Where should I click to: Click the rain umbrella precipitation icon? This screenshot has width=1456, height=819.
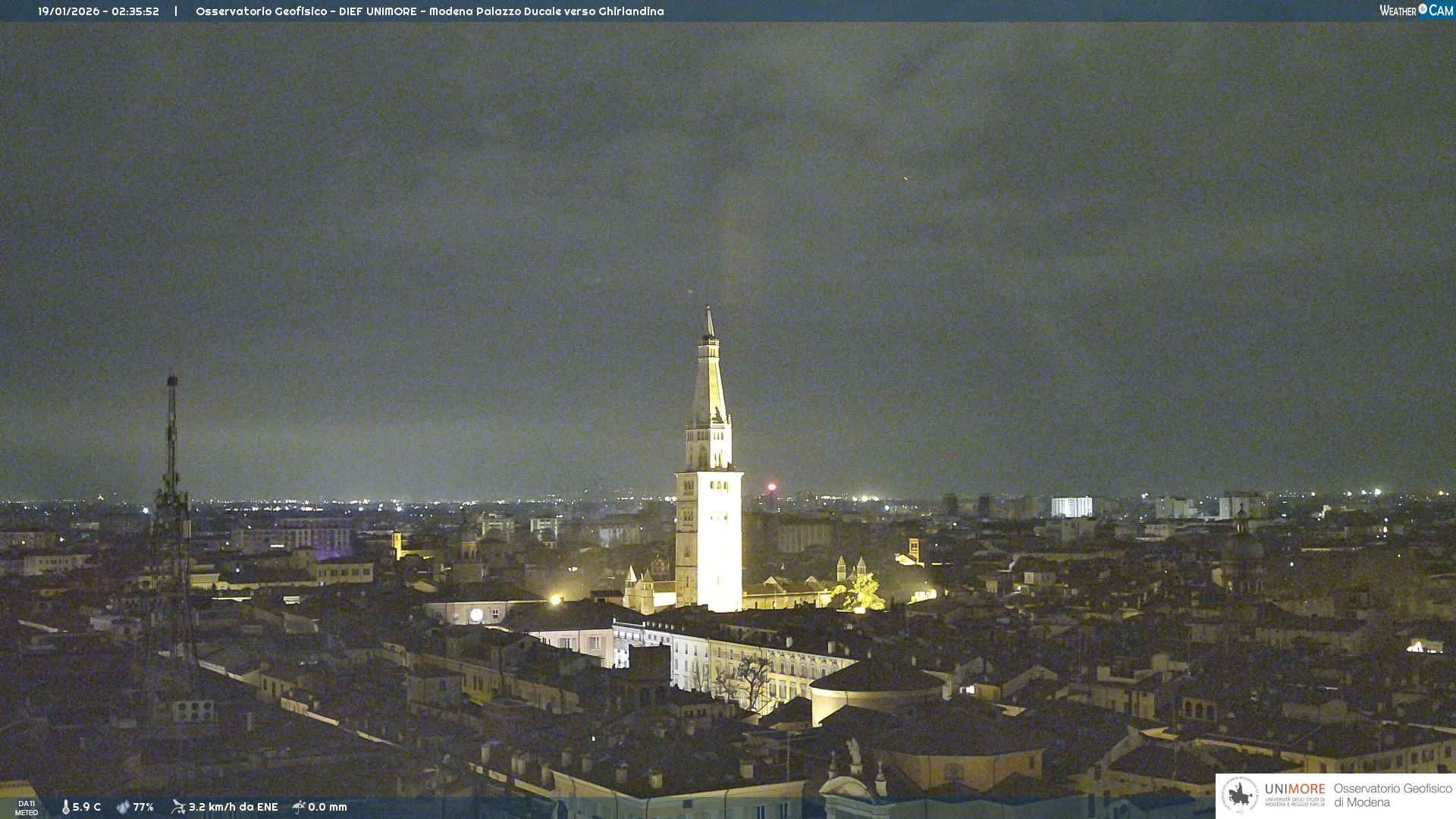(x=299, y=807)
